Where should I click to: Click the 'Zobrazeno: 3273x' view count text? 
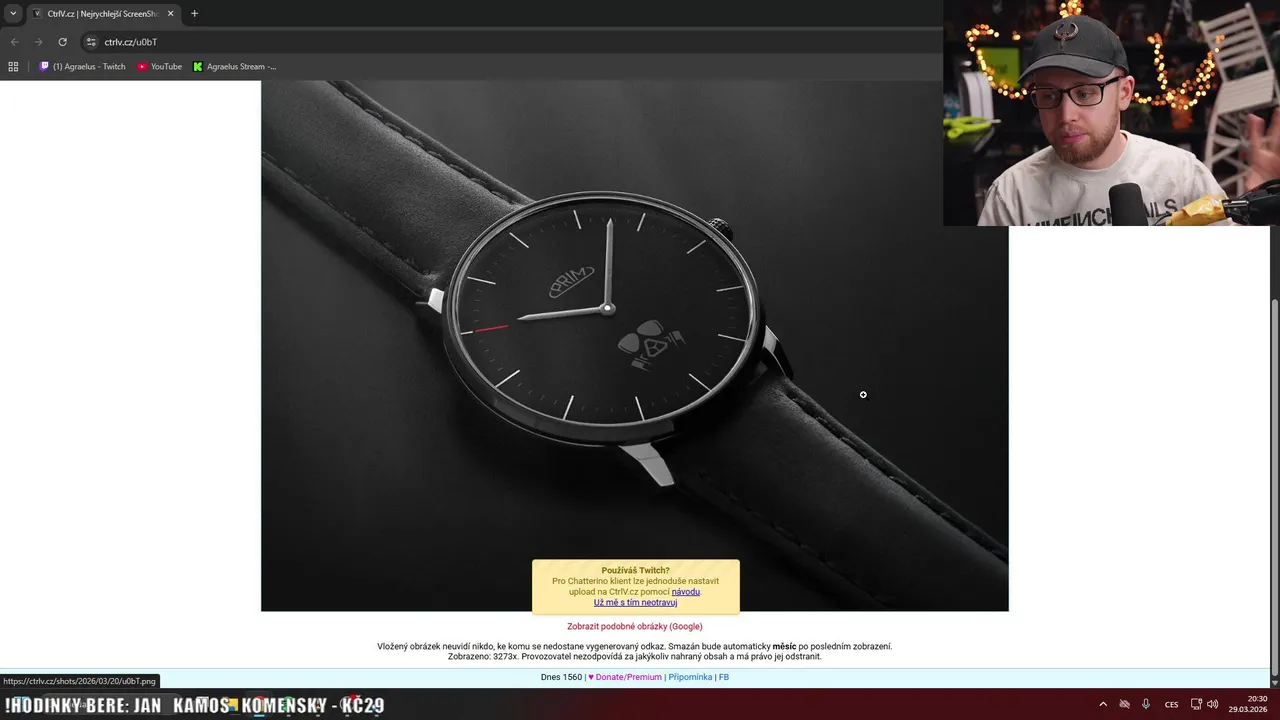click(x=483, y=657)
